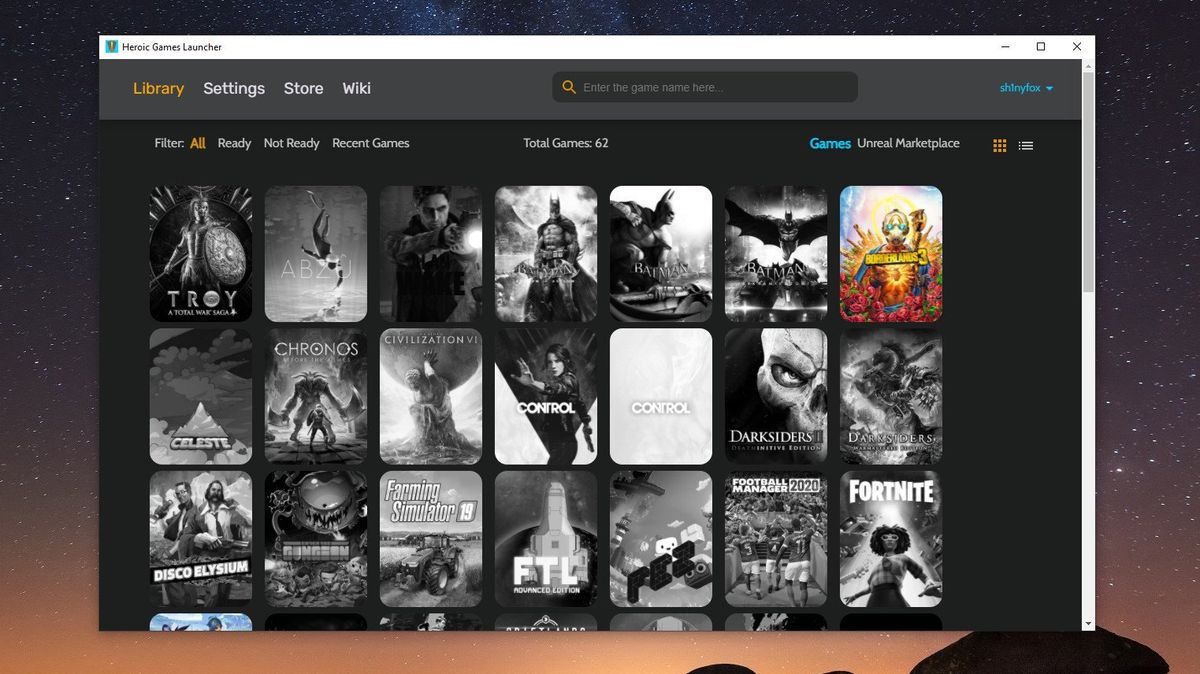Screen dimensions: 1200x674
Task: Filter games by Not Ready
Action: (291, 143)
